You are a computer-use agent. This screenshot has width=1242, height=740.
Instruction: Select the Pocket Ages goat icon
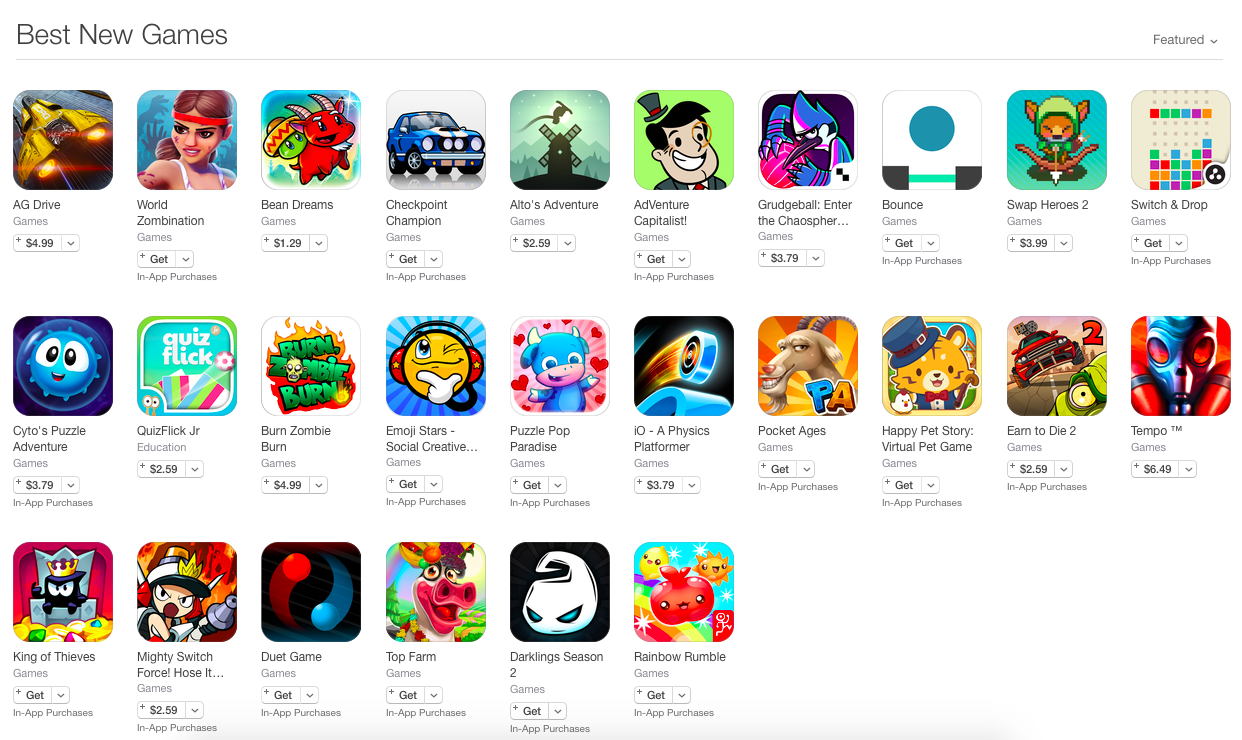(x=808, y=366)
